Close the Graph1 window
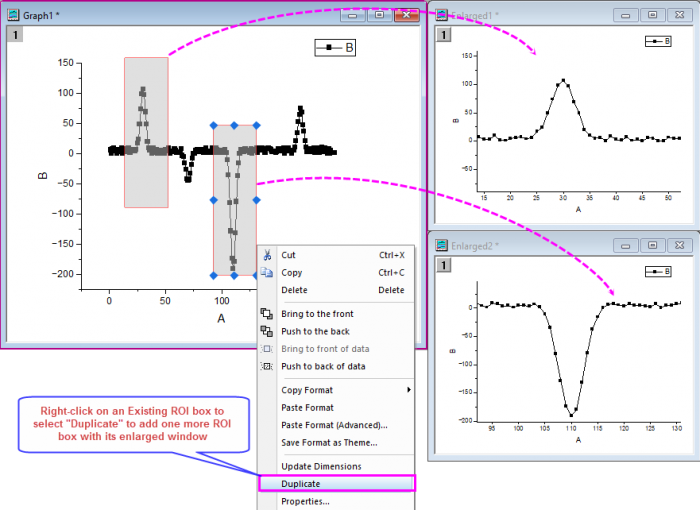Image resolution: width=700 pixels, height=510 pixels. point(404,15)
